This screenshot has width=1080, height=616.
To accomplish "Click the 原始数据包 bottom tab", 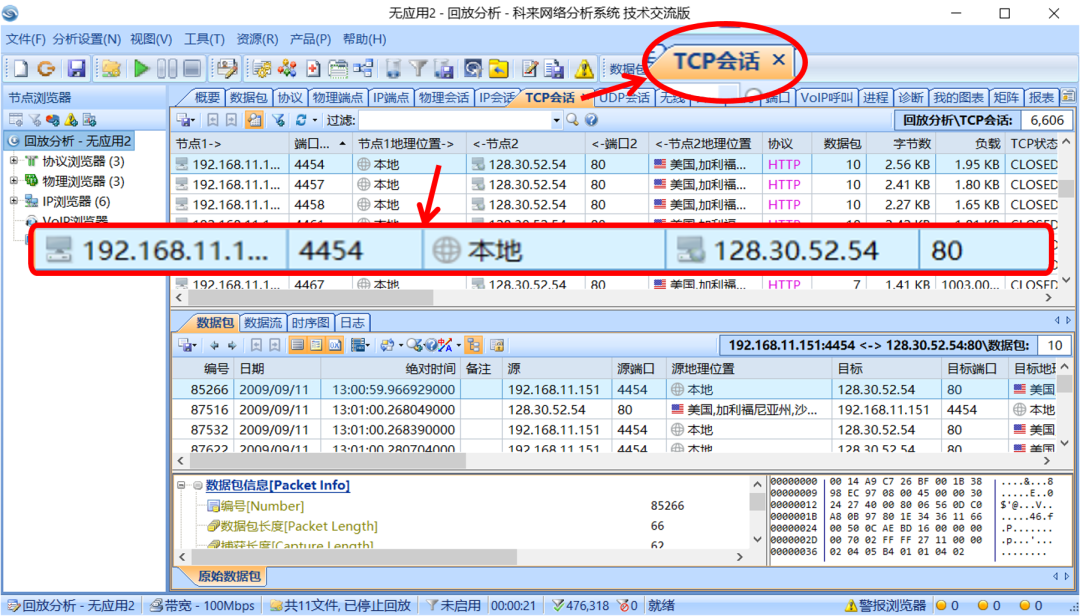I will coord(229,576).
